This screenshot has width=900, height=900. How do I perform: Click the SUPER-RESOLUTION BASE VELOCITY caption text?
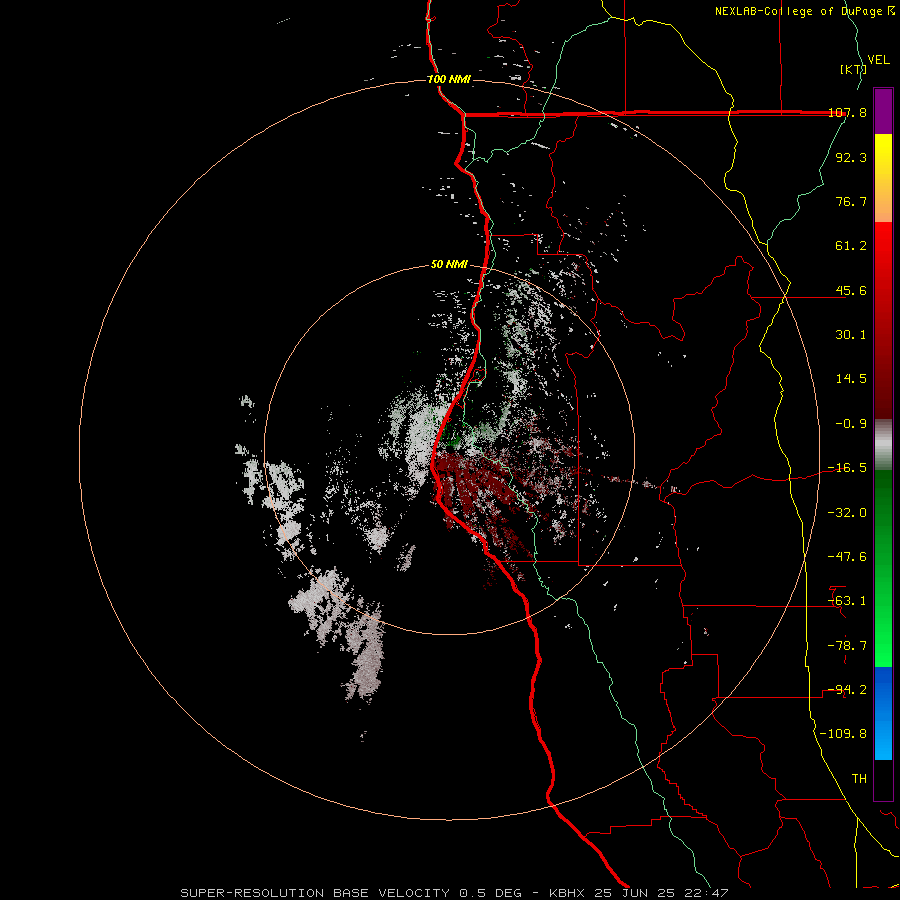pyautogui.click(x=315, y=893)
